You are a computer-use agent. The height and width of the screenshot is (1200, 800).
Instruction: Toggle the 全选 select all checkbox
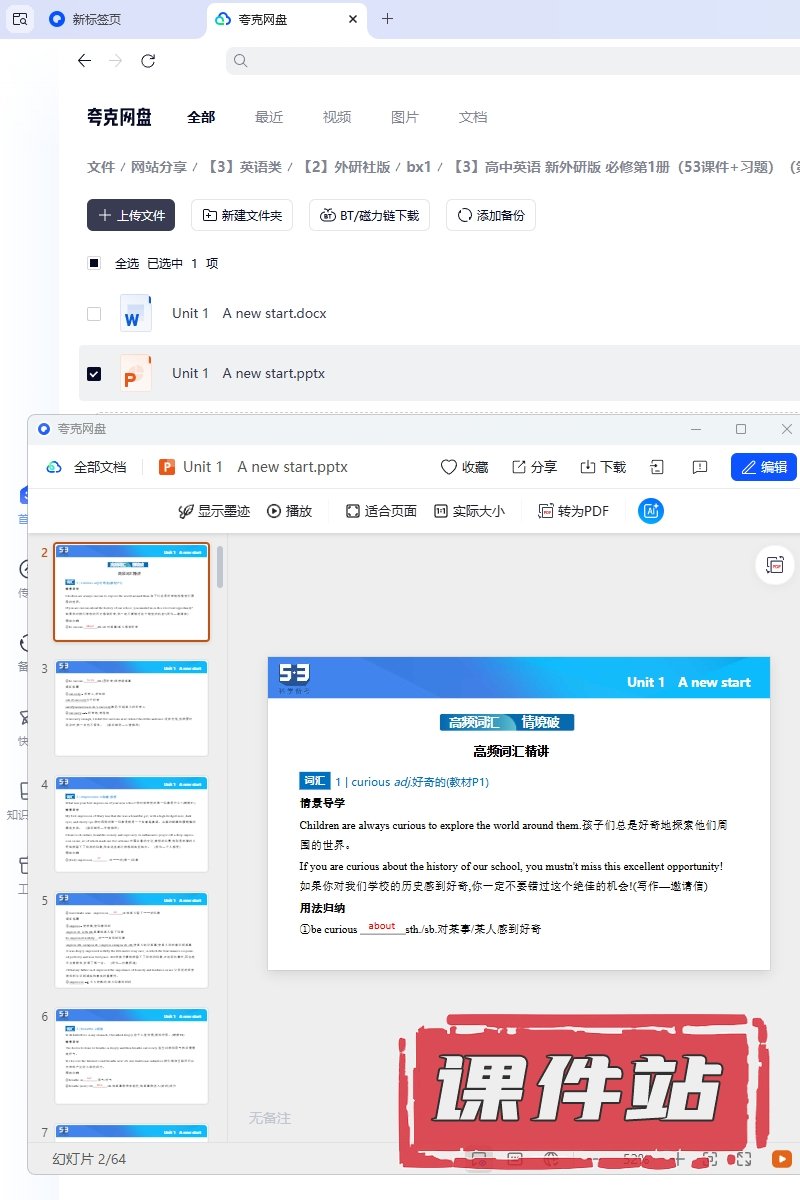pos(94,264)
